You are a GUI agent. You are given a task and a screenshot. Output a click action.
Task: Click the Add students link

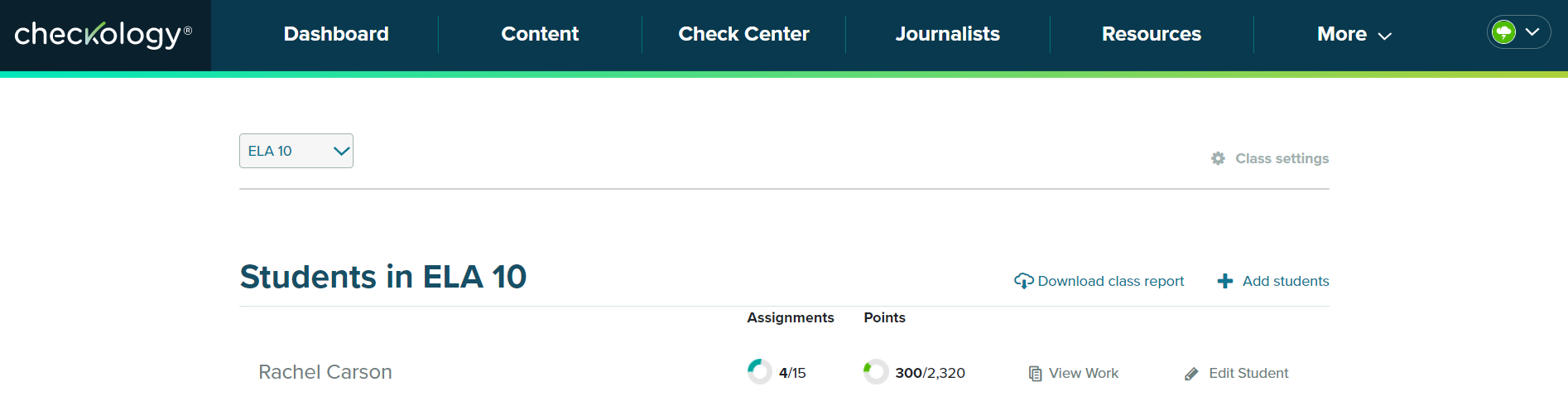coord(1285,281)
